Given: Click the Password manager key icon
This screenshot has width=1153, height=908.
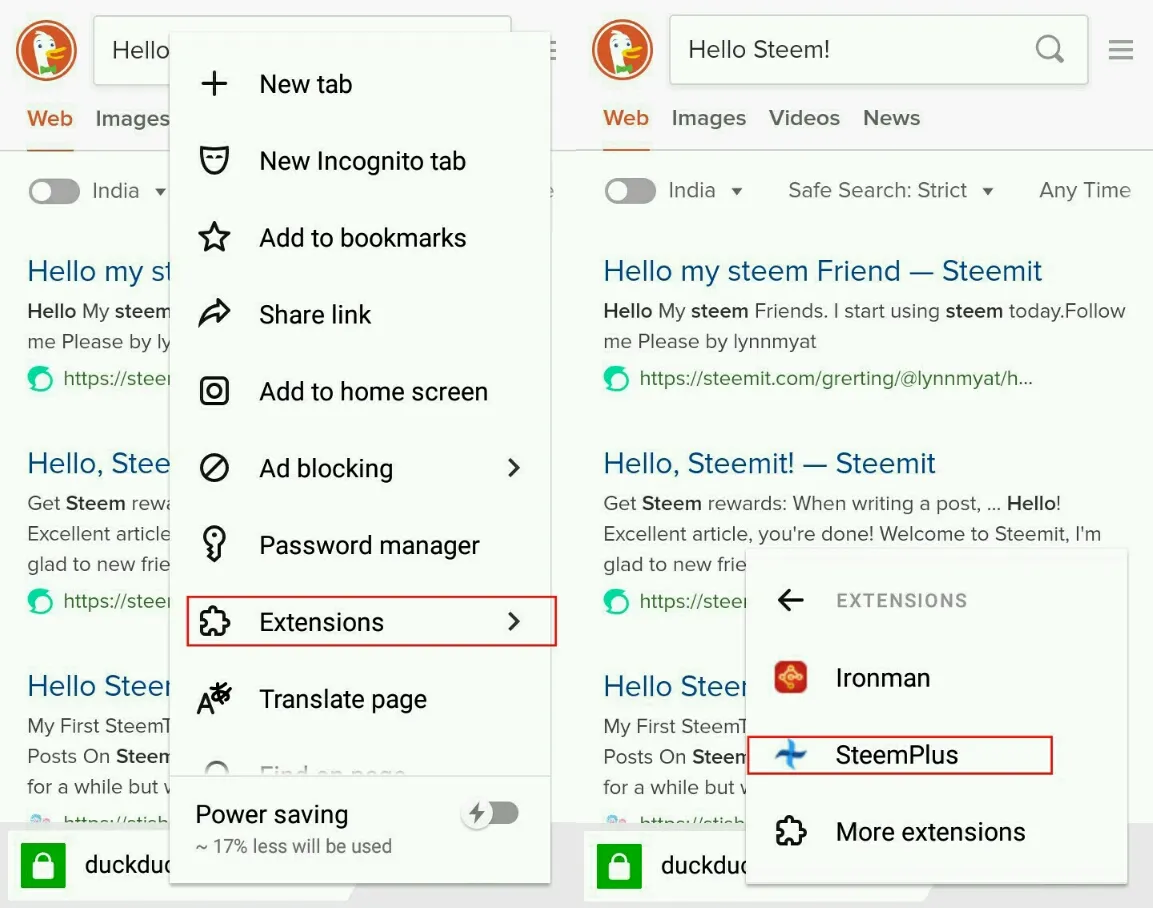Looking at the screenshot, I should coord(214,544).
